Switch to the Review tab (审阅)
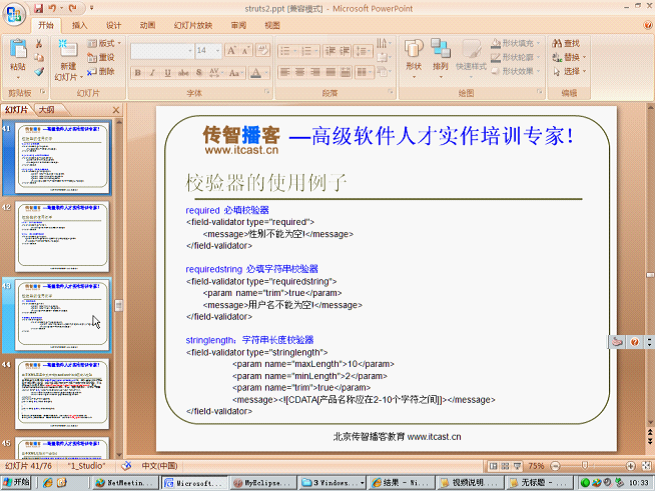This screenshot has width=655, height=491. click(x=239, y=25)
